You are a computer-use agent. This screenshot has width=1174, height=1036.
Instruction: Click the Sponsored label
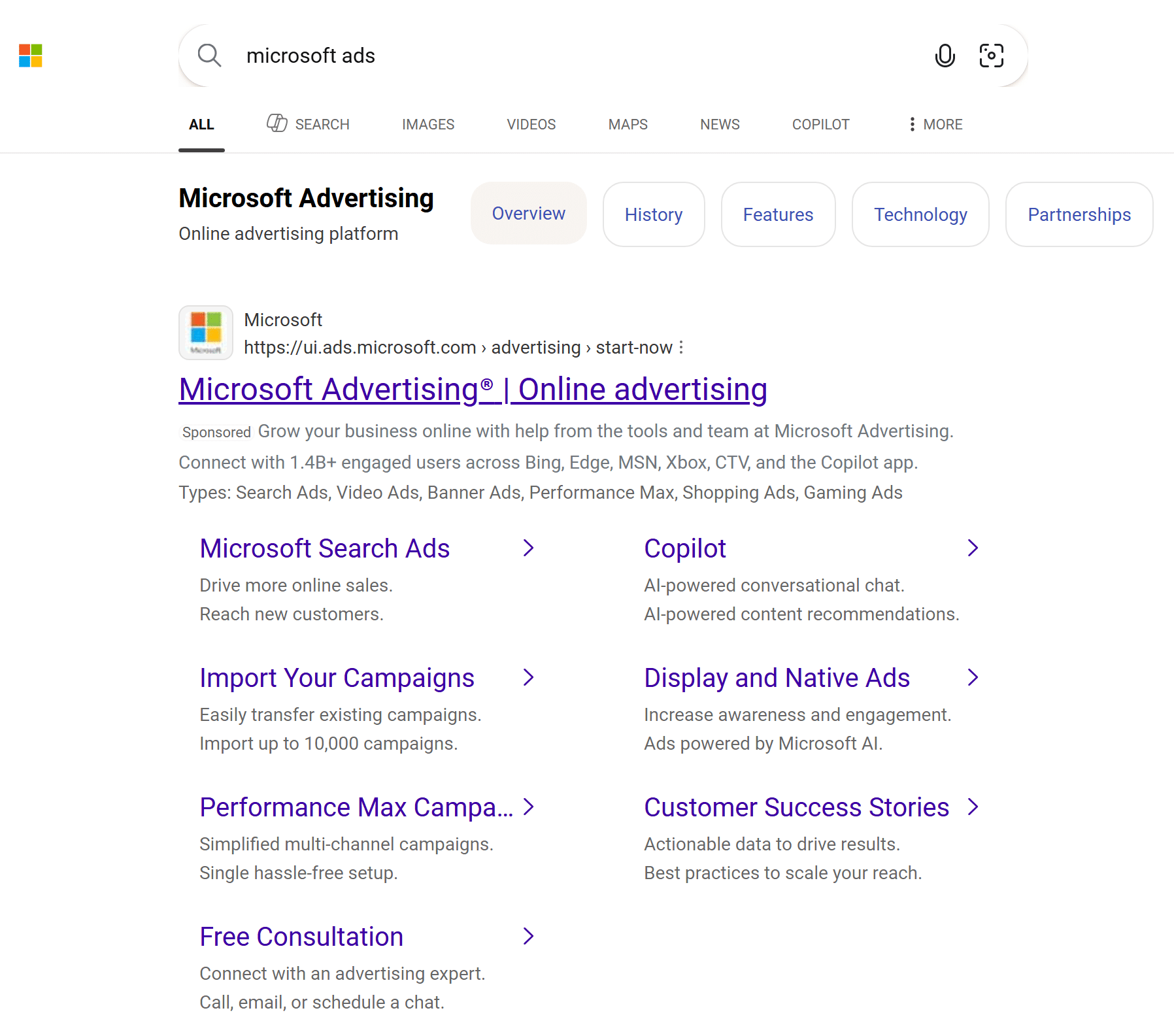pos(216,432)
